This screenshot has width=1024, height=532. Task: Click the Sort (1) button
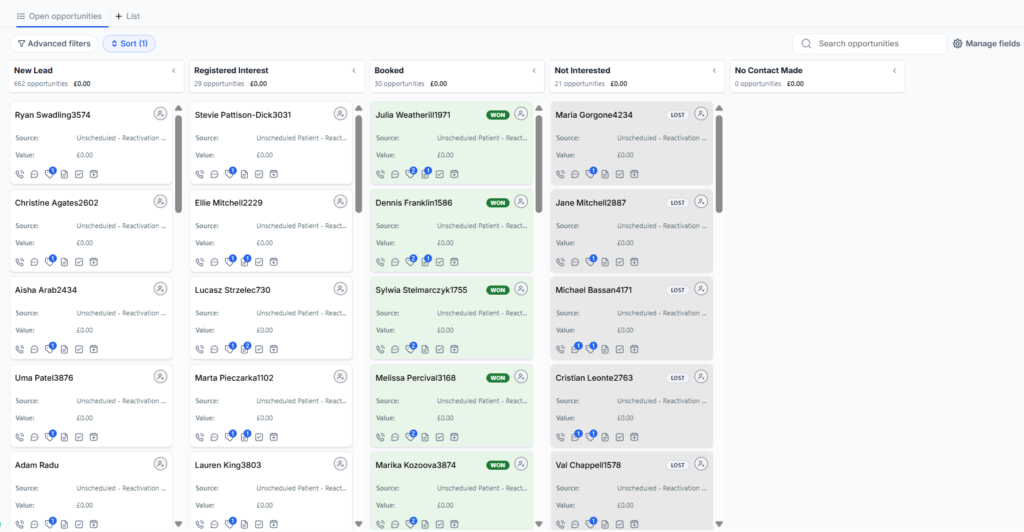[x=129, y=44]
